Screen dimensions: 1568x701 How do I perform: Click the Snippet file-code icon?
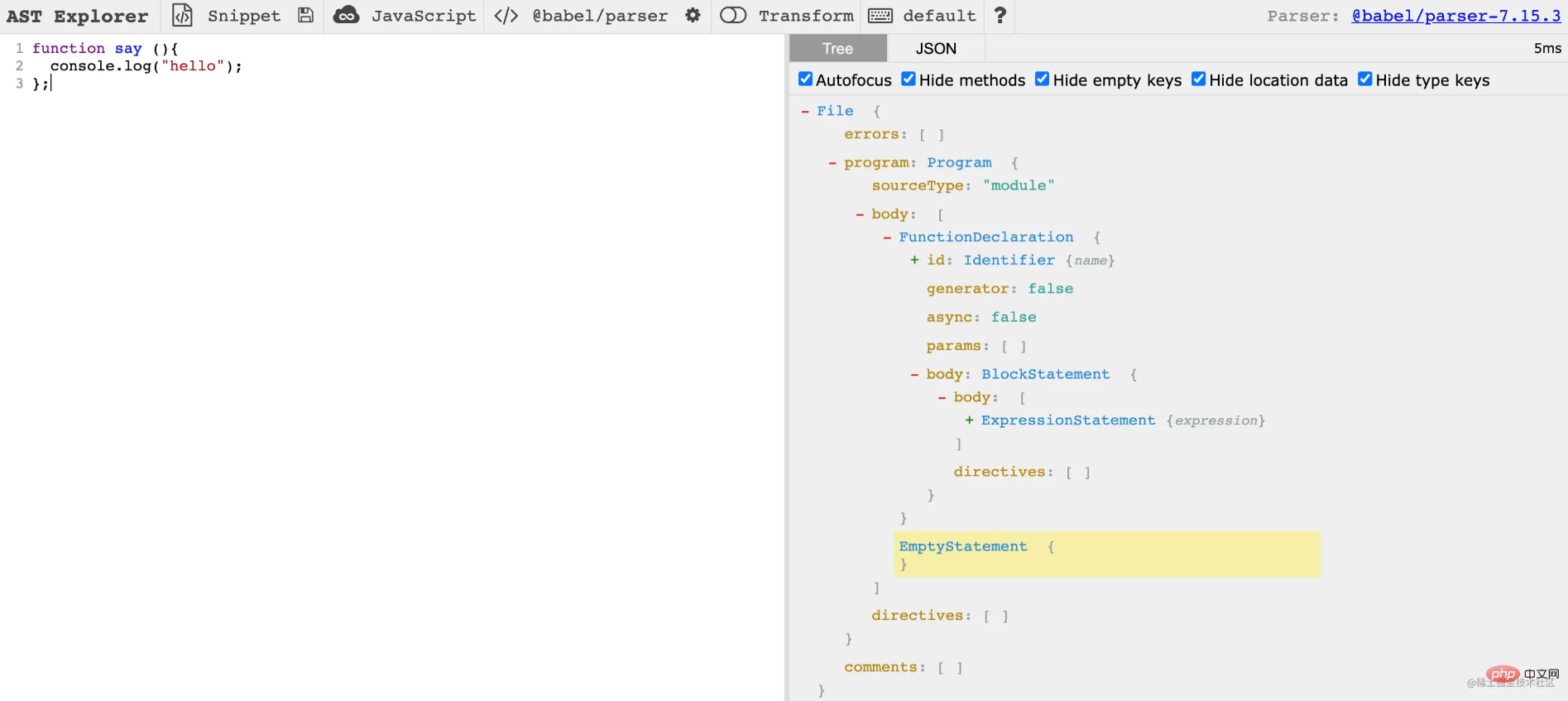(182, 16)
